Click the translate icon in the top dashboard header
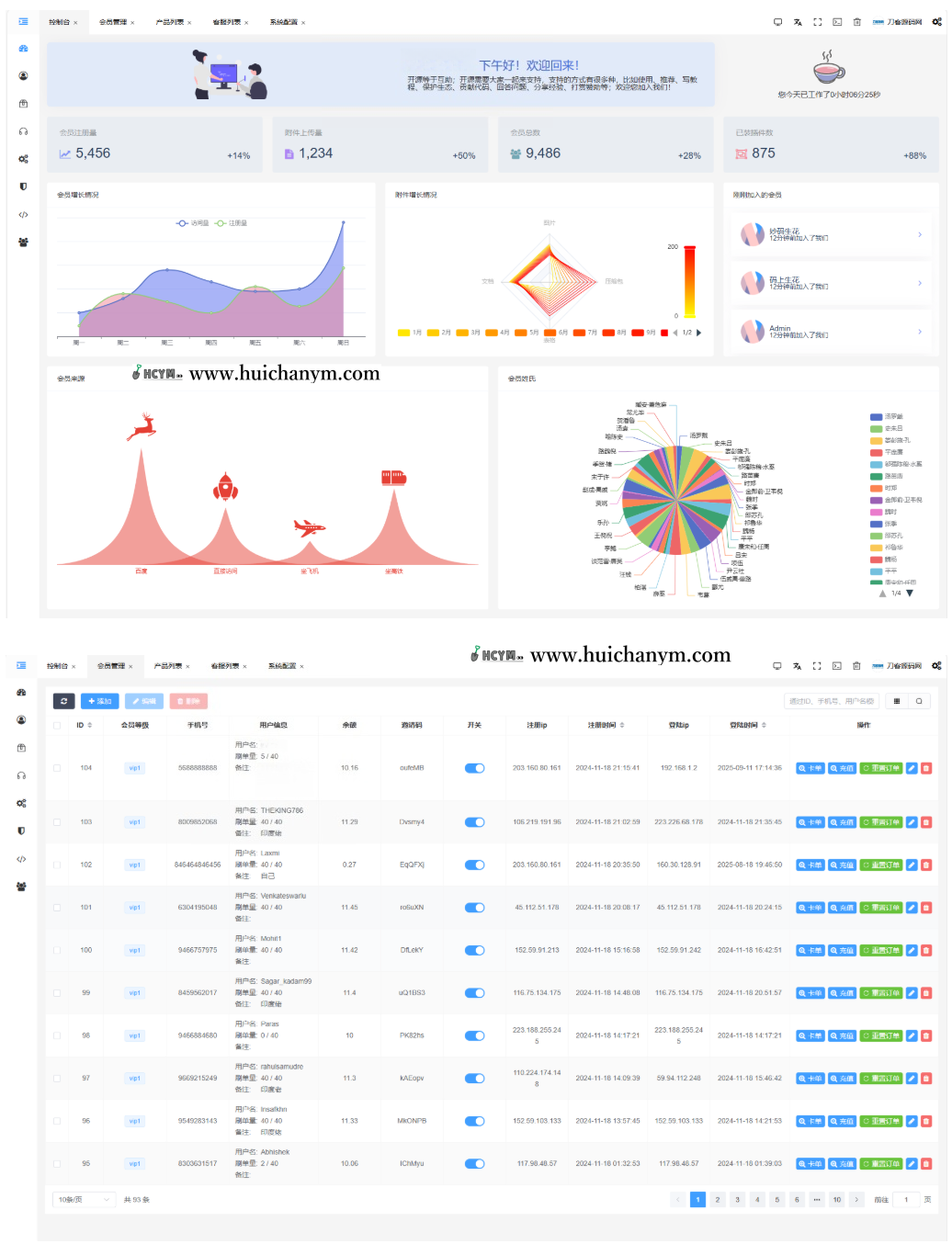Viewport: 952px width, 1255px height. tap(798, 22)
